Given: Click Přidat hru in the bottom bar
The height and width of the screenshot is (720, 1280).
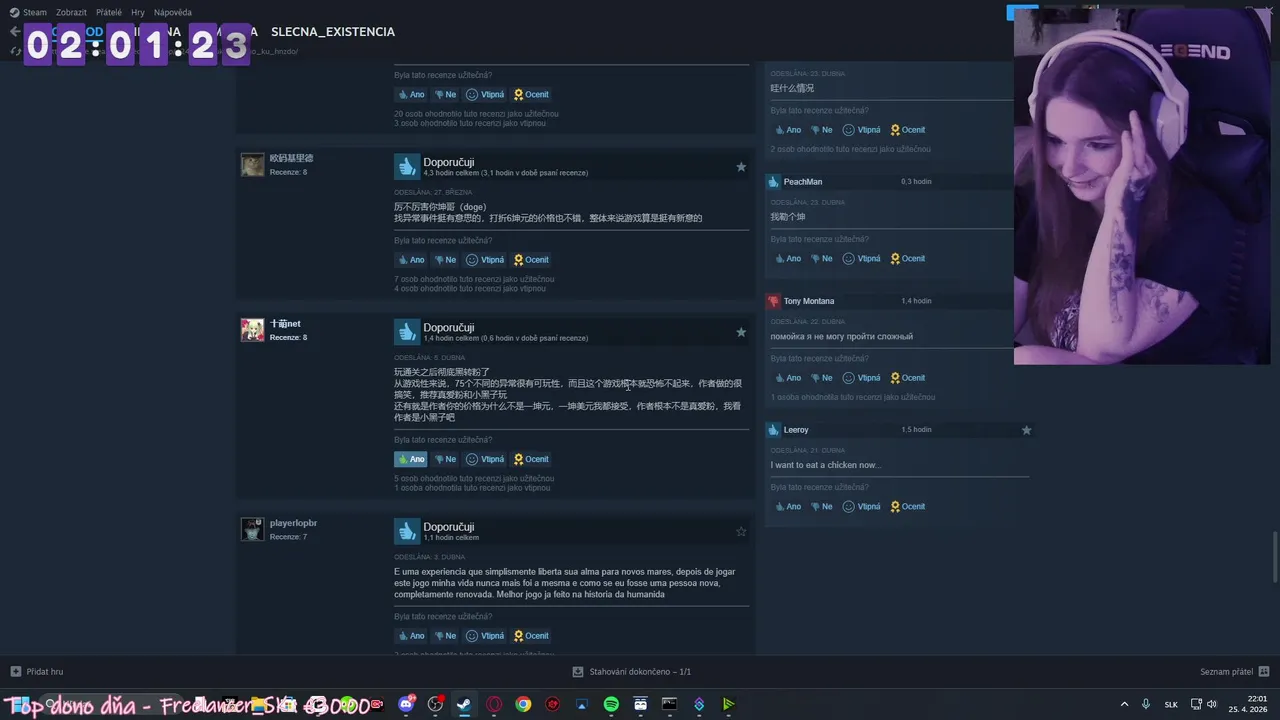Looking at the screenshot, I should click(37, 672).
